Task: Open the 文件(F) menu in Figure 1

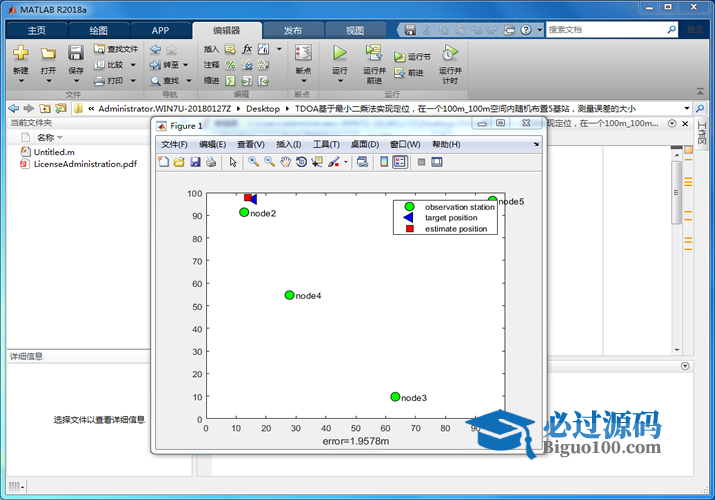Action: (x=174, y=144)
